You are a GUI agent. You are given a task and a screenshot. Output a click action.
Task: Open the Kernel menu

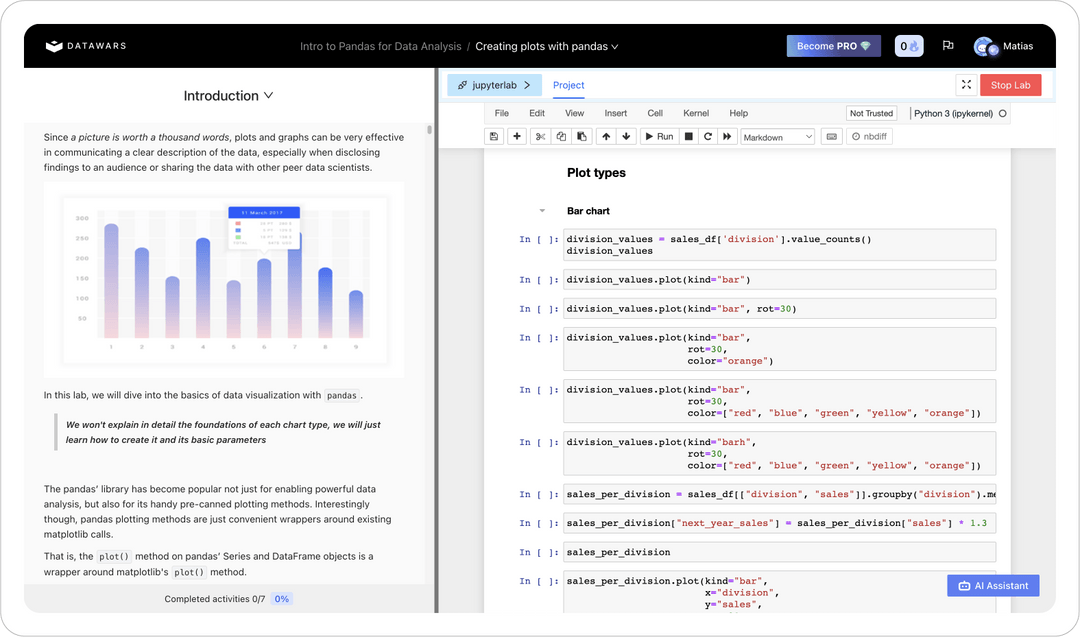tap(696, 114)
